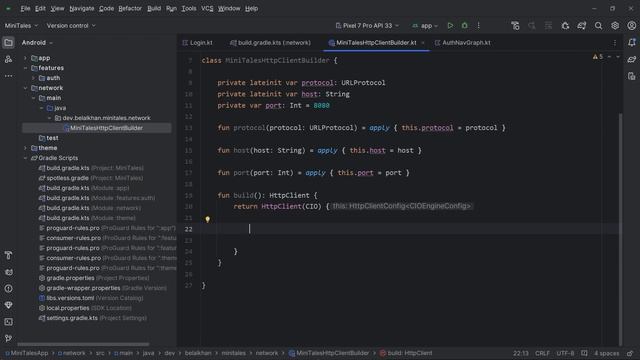The width and height of the screenshot is (640, 360).
Task: Expand the theme folder
Action: (25, 148)
